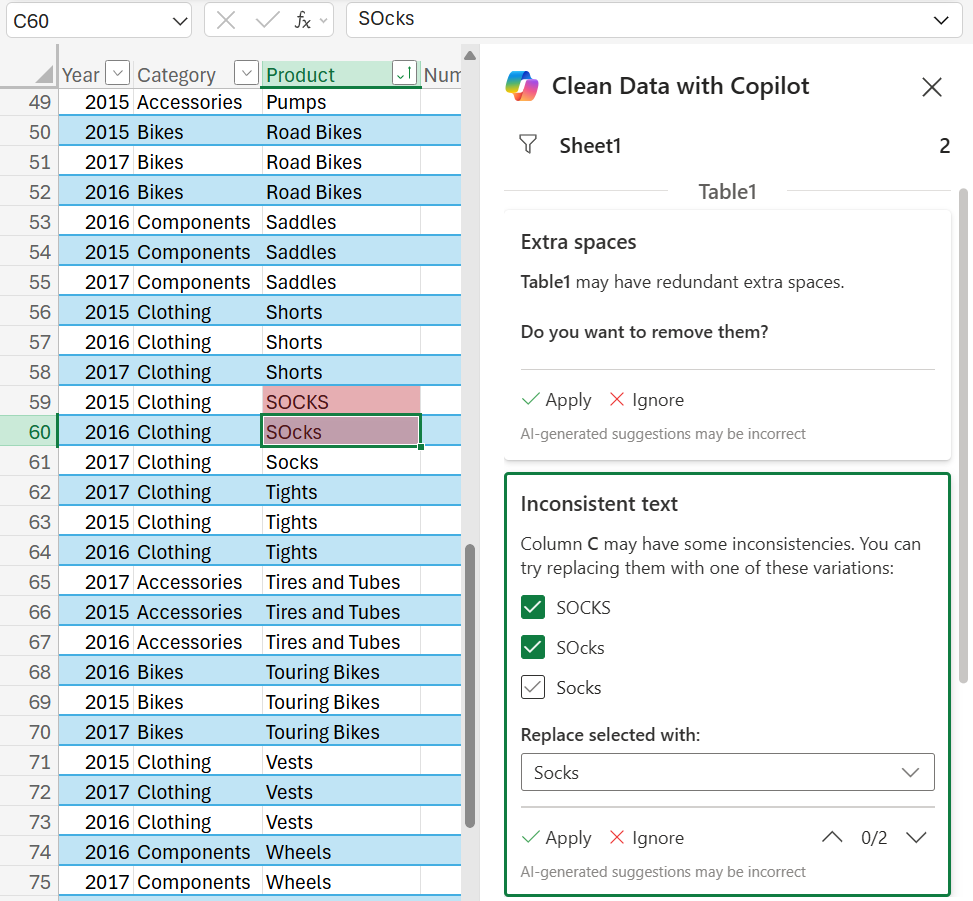Click the formula bar enter checkmark icon
The height and width of the screenshot is (901, 973).
[267, 20]
